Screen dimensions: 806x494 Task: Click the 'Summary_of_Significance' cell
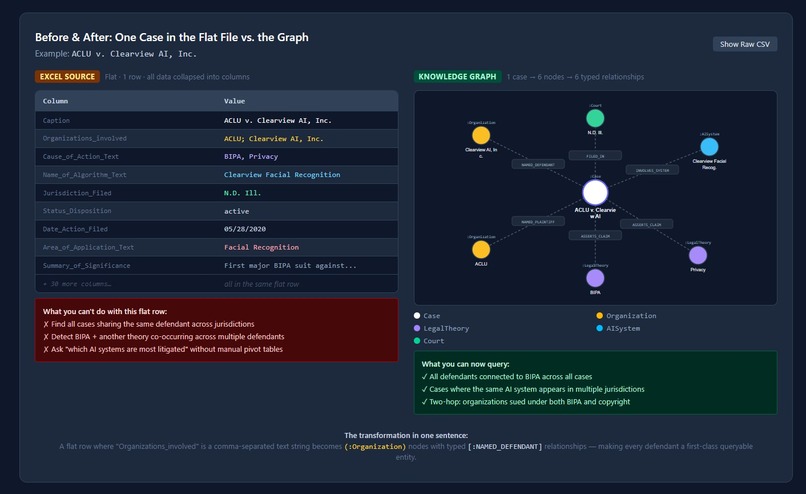[86, 266]
